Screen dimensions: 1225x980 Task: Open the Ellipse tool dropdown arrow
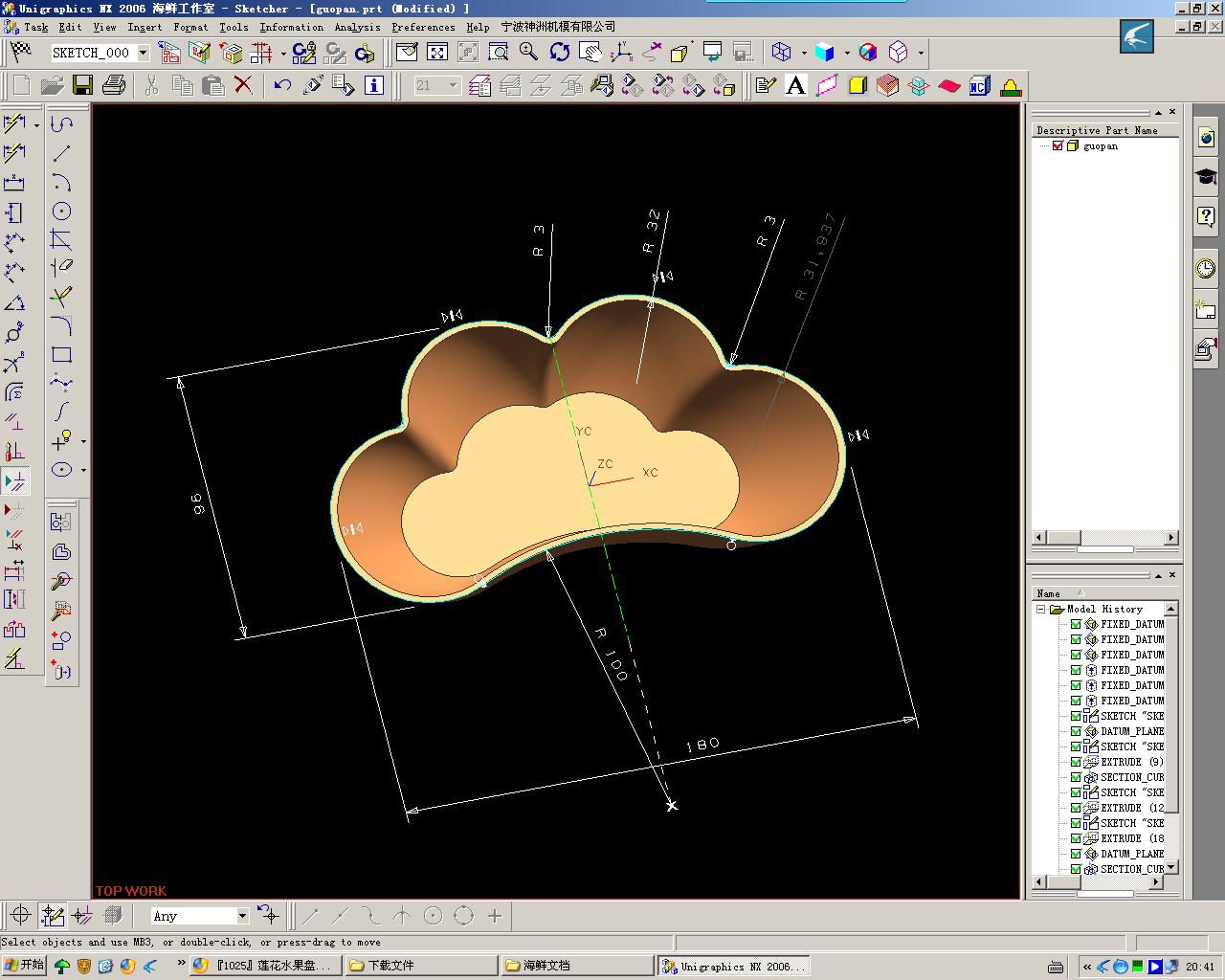(x=83, y=470)
